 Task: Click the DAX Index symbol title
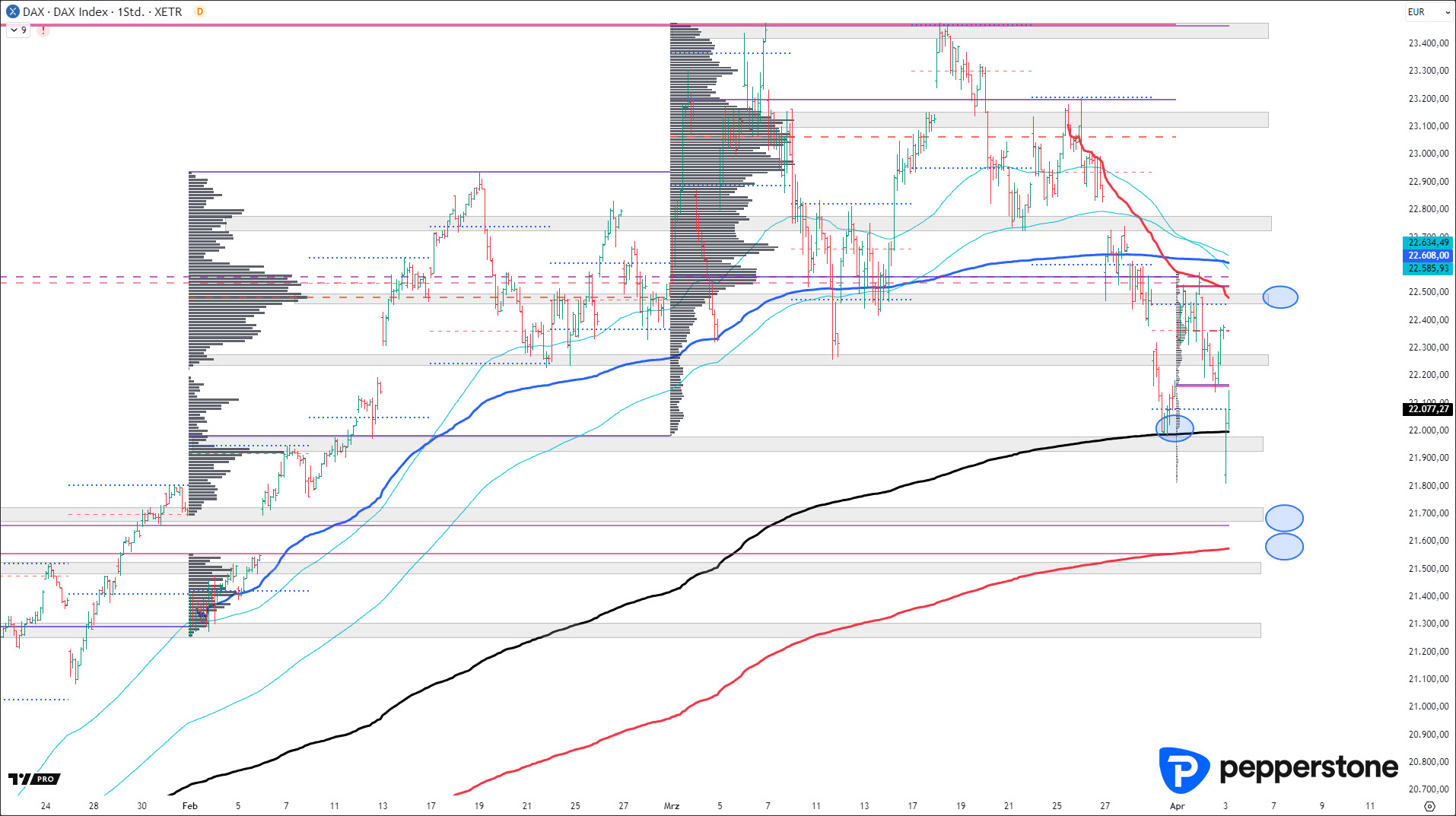coord(102,11)
